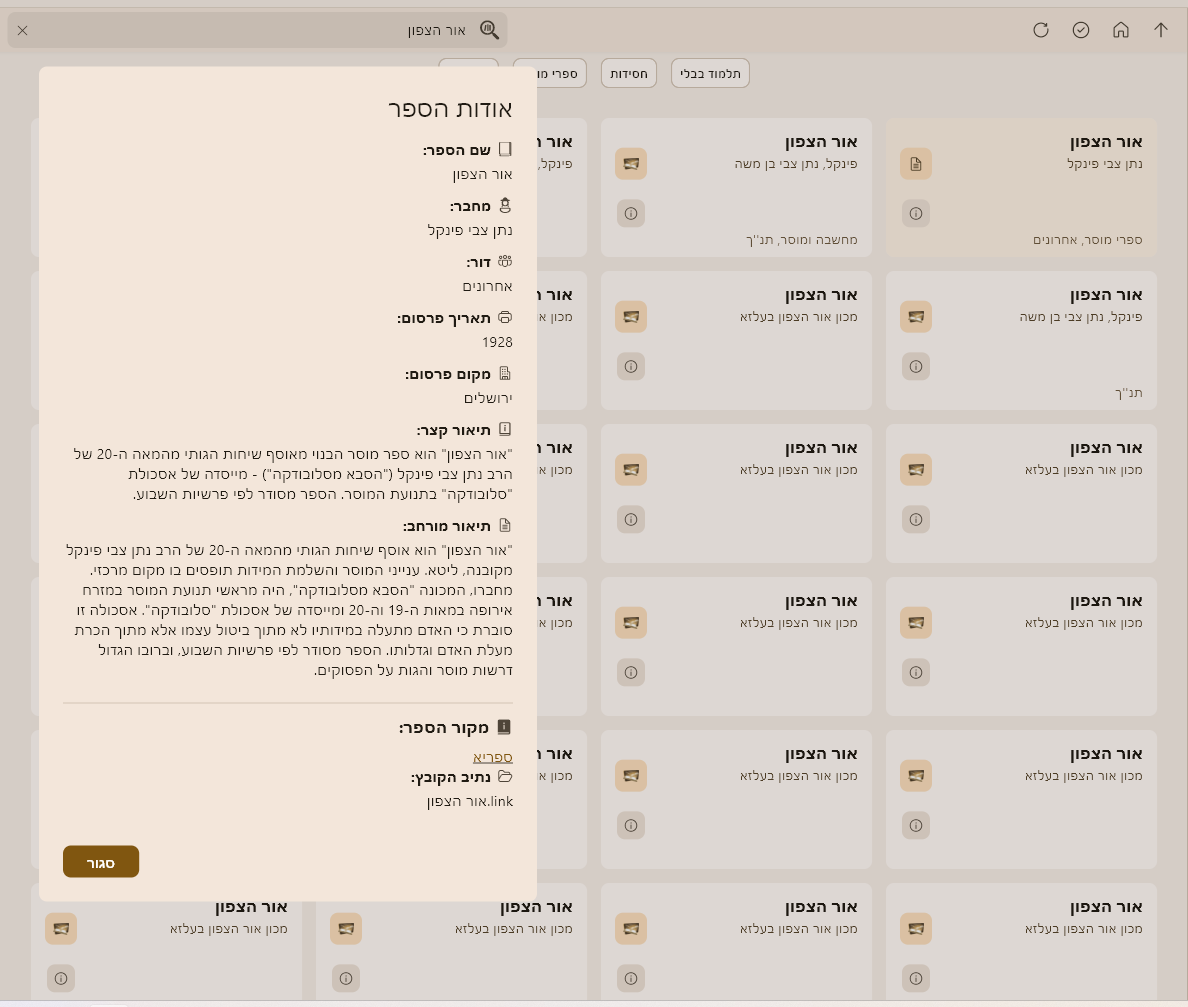
Task: Click the field label מקום פרסום
Action: pyautogui.click(x=448, y=374)
